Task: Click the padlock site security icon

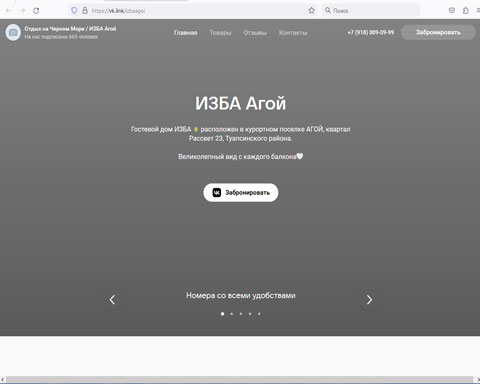Action: [x=85, y=11]
